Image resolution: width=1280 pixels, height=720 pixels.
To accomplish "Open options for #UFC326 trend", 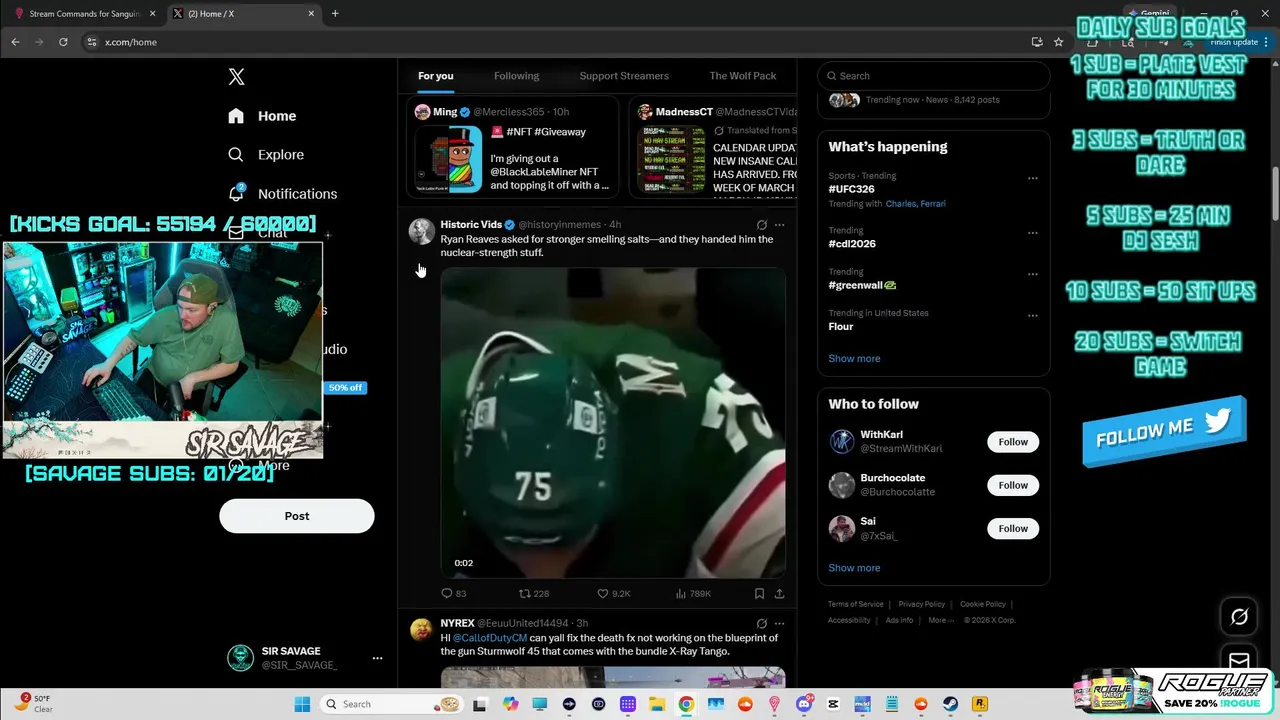I will point(1033,179).
